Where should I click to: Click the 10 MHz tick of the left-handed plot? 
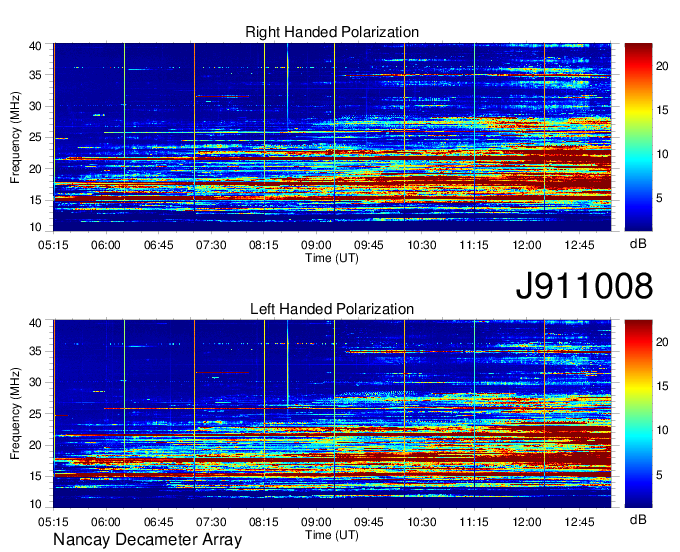(35, 504)
